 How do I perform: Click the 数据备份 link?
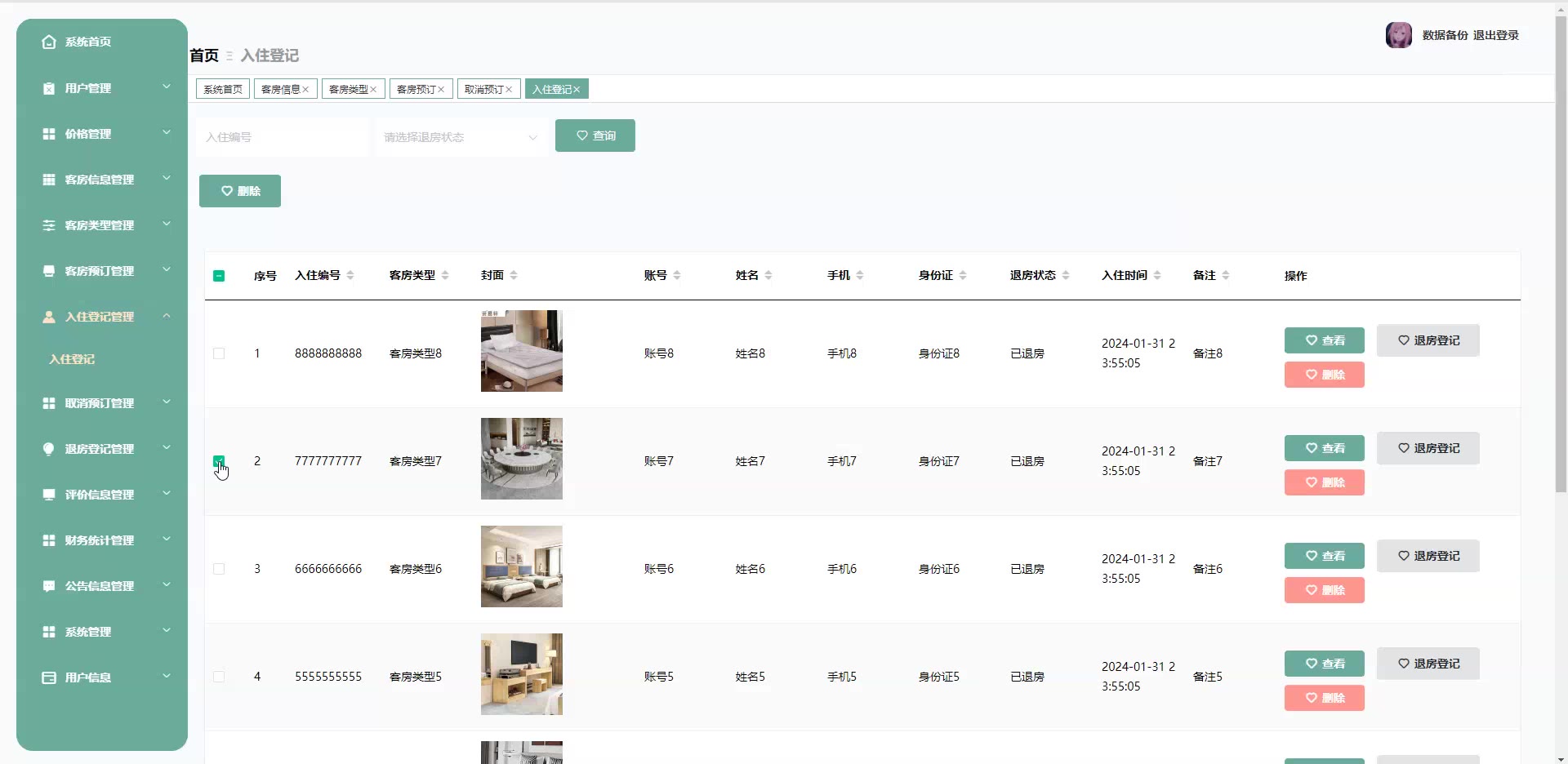tap(1445, 35)
